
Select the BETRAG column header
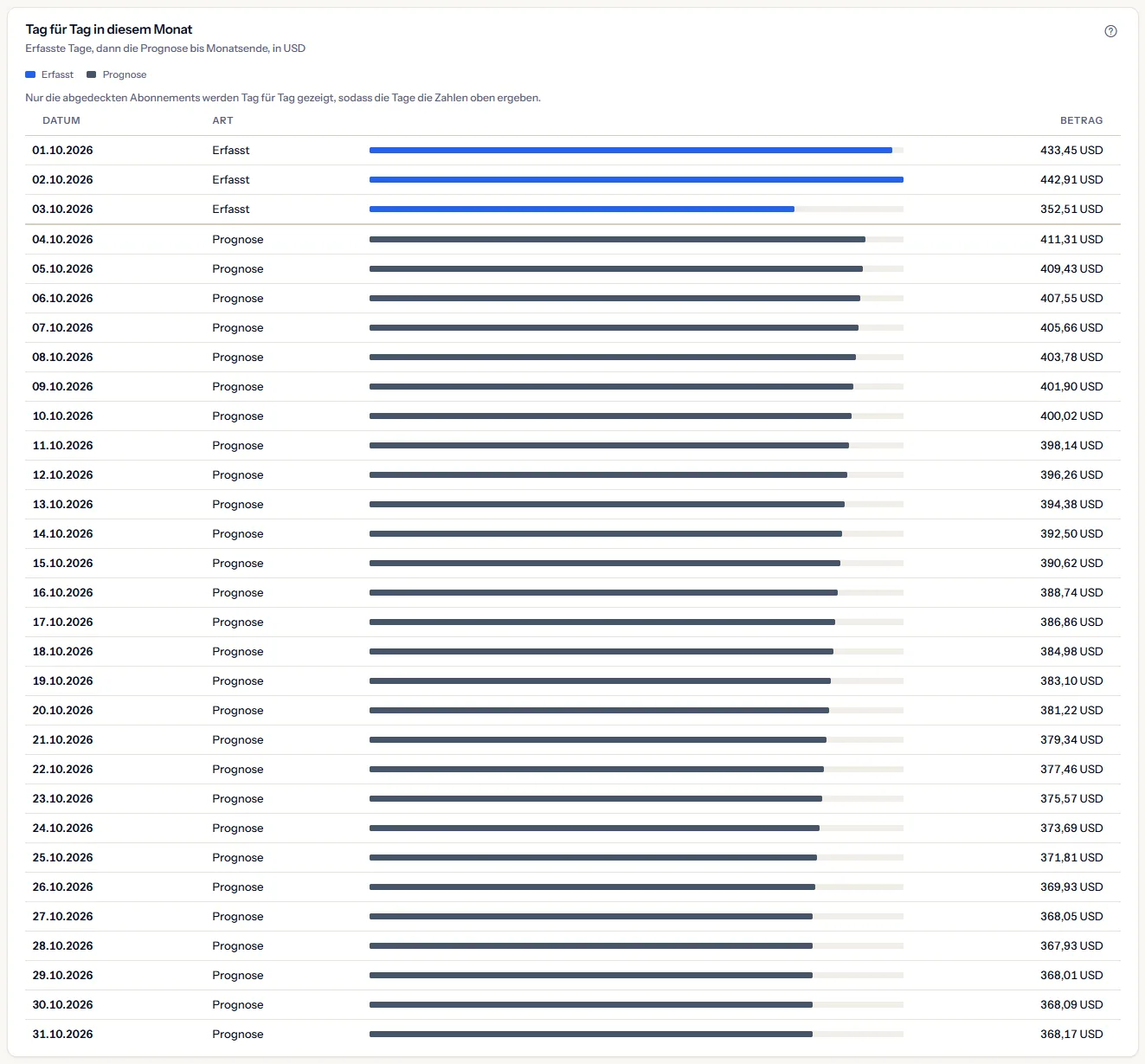[x=1081, y=120]
